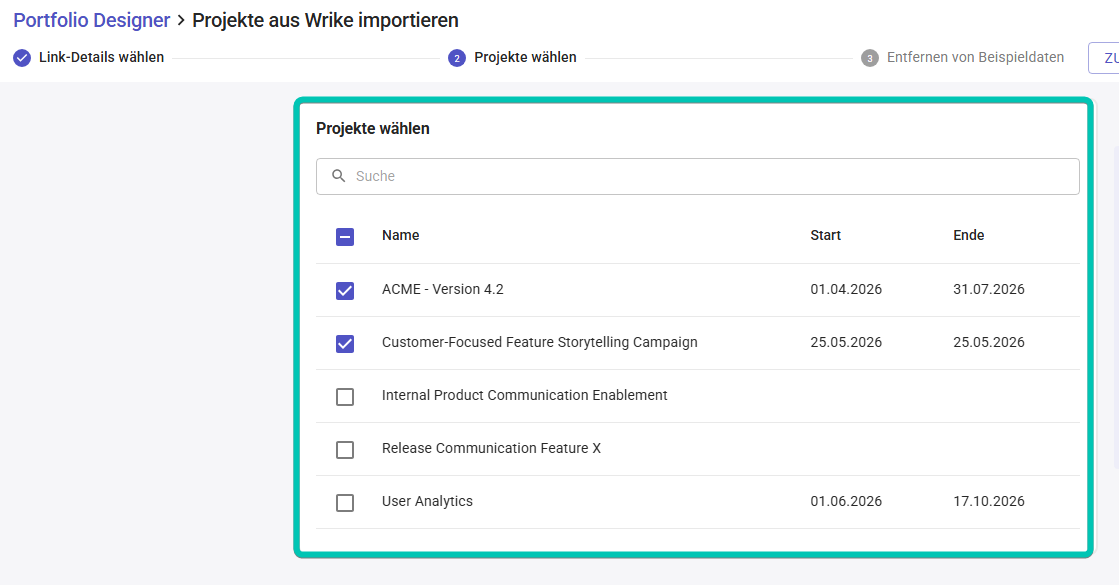Select the User Analytics project row
Image resolution: width=1119 pixels, height=585 pixels.
pos(600,502)
